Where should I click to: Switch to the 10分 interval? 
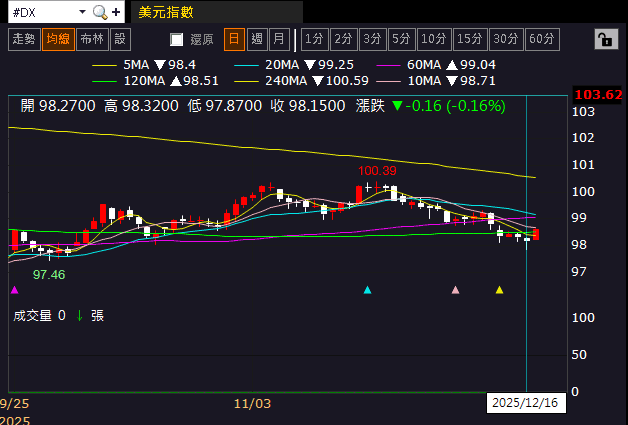click(x=434, y=39)
